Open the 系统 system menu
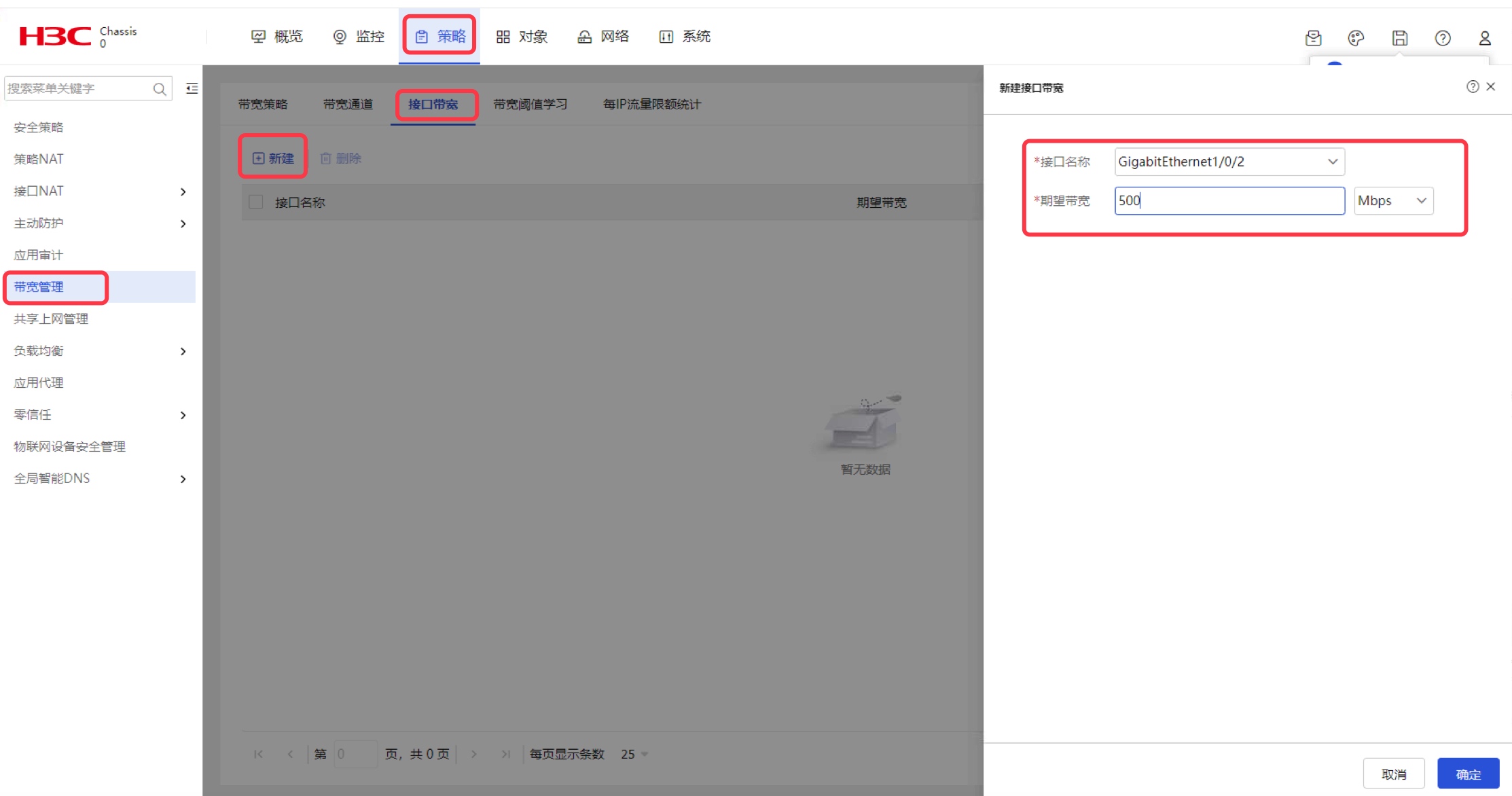 [x=685, y=36]
